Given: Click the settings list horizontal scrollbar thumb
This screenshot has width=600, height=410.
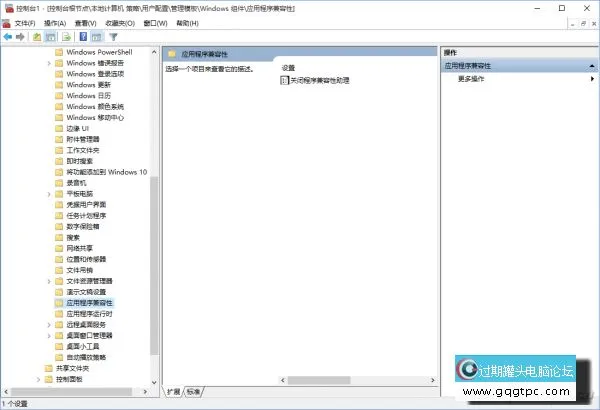Looking at the screenshot, I should 319,380.
